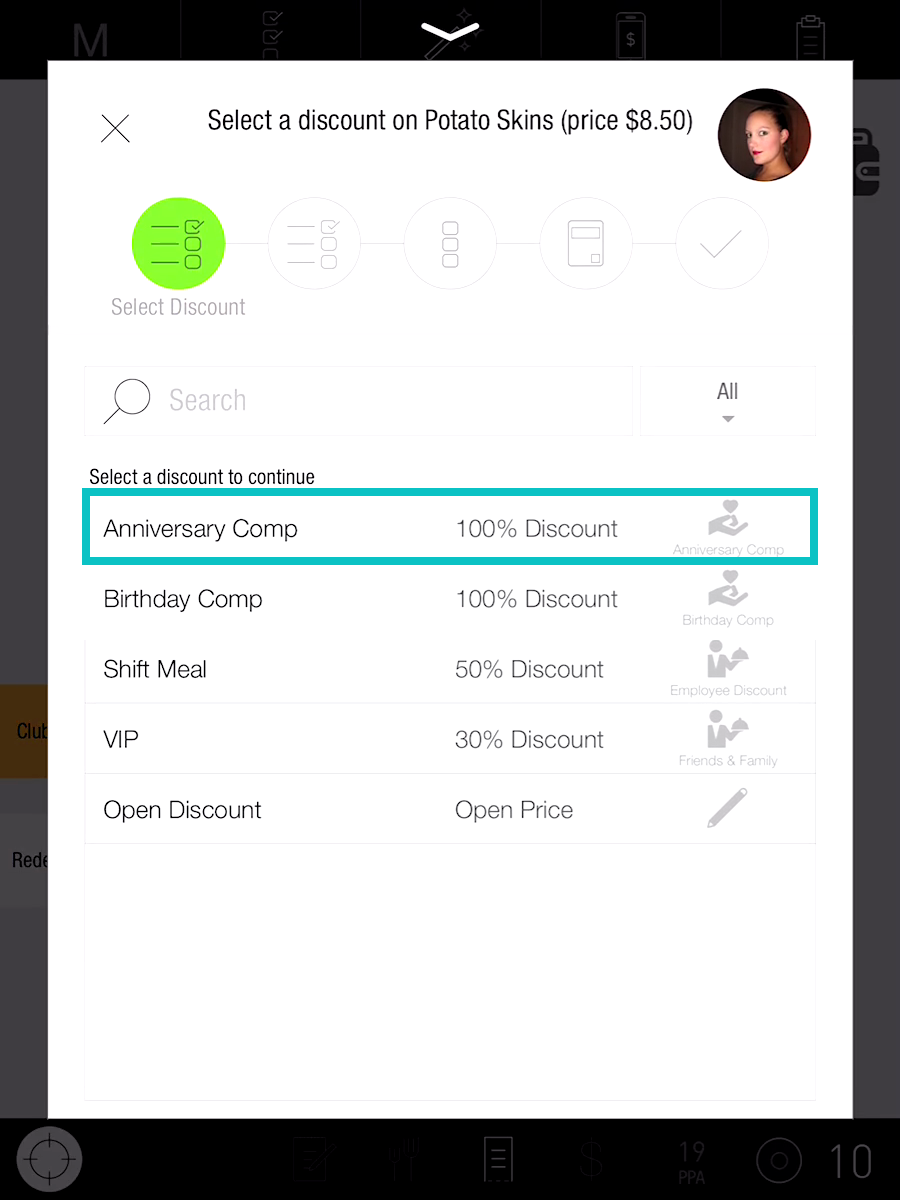Tap the user profile photo
Image resolution: width=900 pixels, height=1200 pixels.
pos(764,135)
